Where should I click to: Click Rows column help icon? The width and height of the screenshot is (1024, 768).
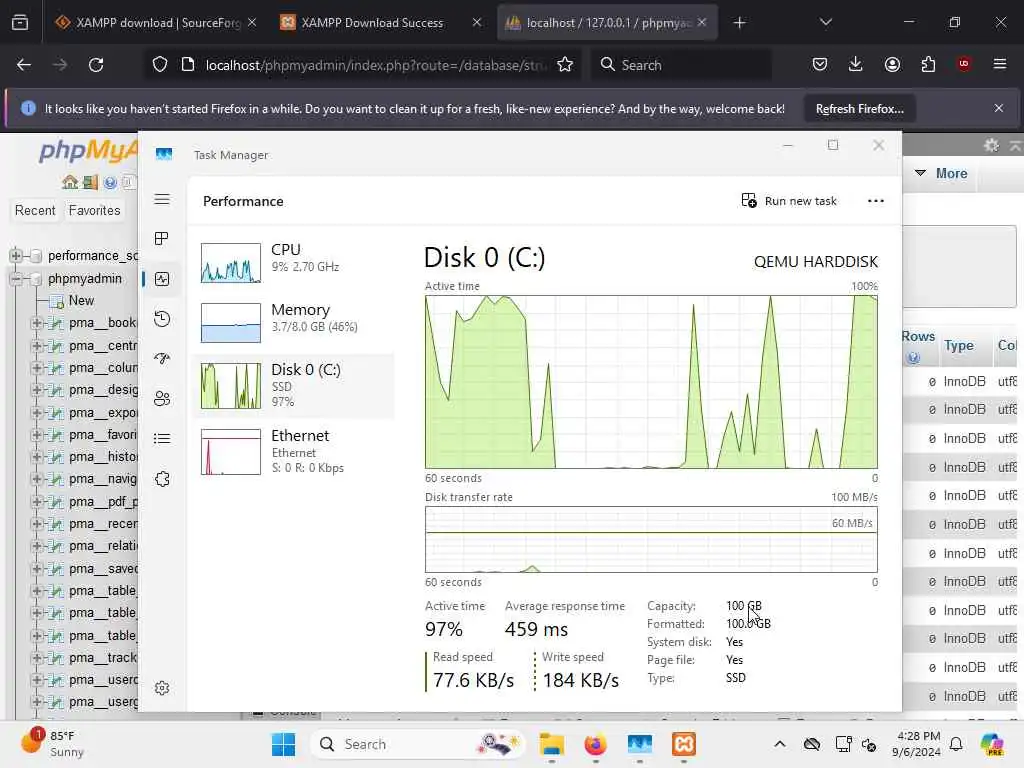click(x=913, y=357)
